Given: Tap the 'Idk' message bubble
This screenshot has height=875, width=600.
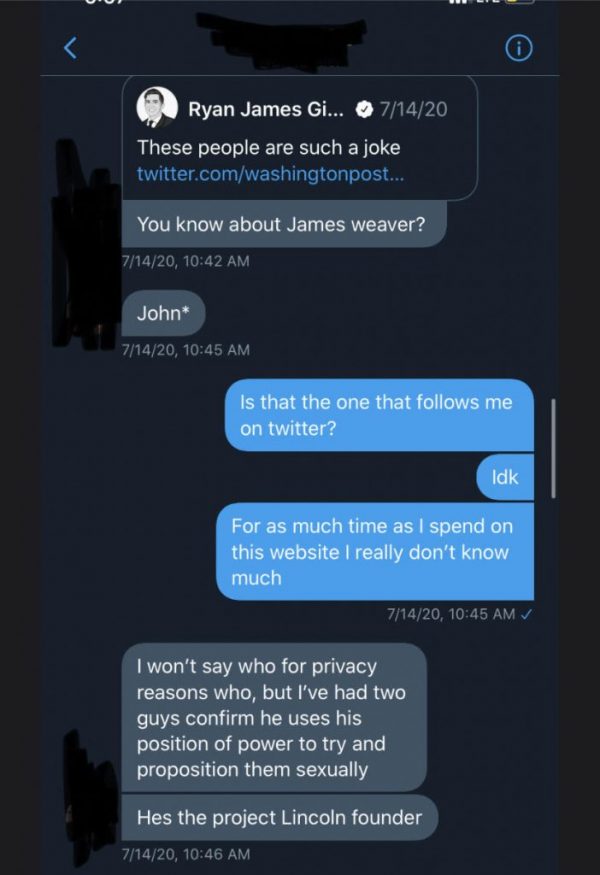Looking at the screenshot, I should 505,477.
